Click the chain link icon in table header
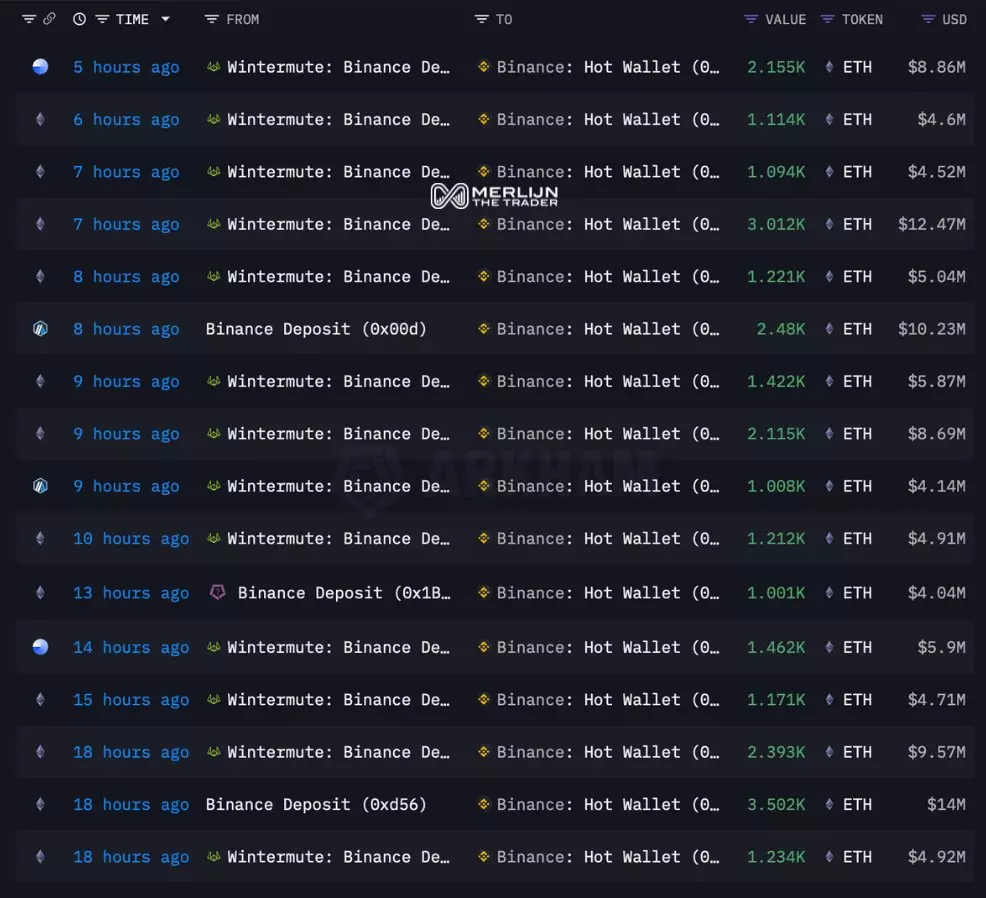986x898 pixels. click(49, 19)
